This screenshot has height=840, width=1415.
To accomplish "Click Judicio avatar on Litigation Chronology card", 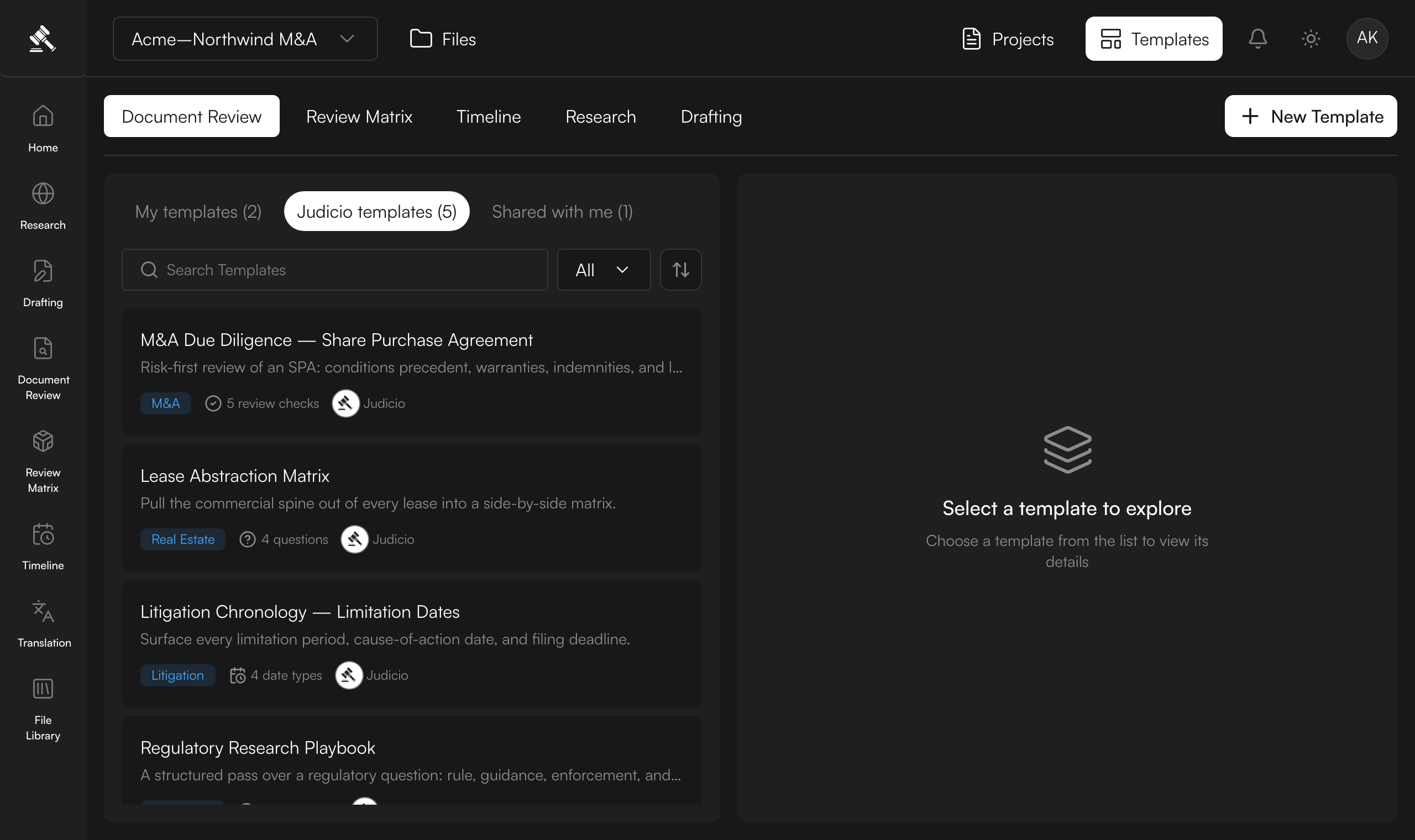I will [x=349, y=675].
